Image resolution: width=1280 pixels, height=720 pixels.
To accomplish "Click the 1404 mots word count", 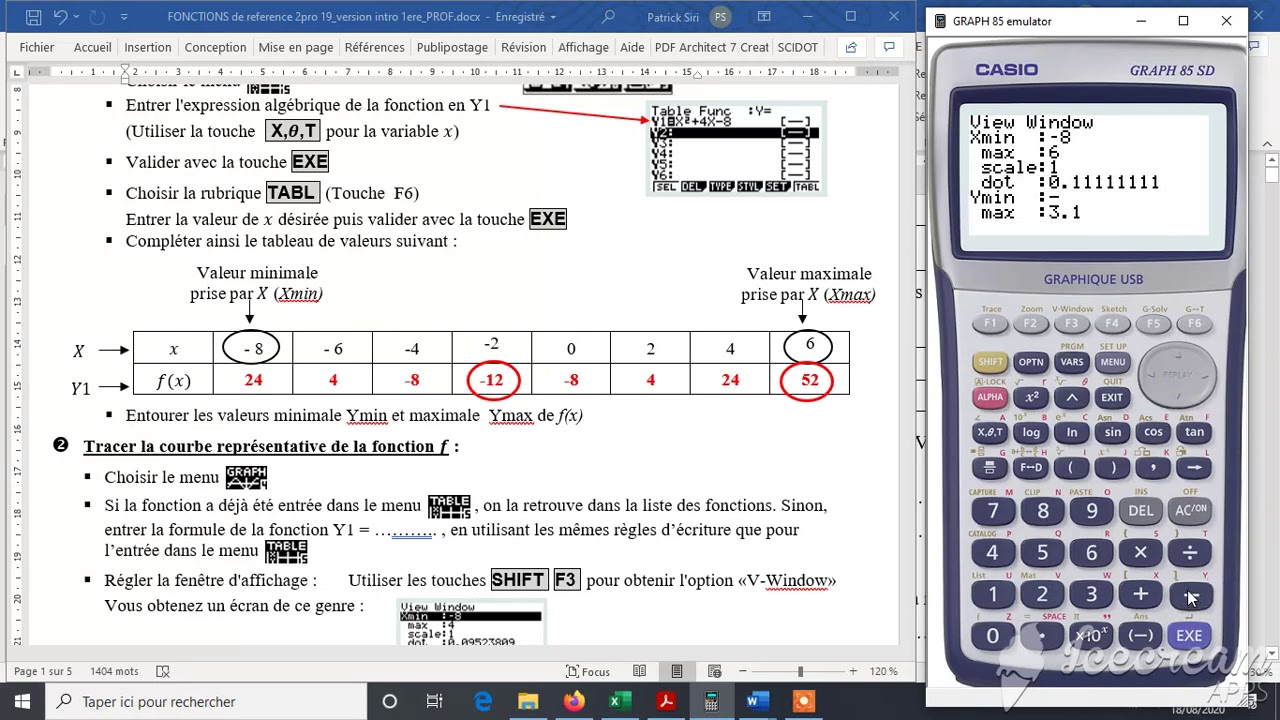I will 114,671.
